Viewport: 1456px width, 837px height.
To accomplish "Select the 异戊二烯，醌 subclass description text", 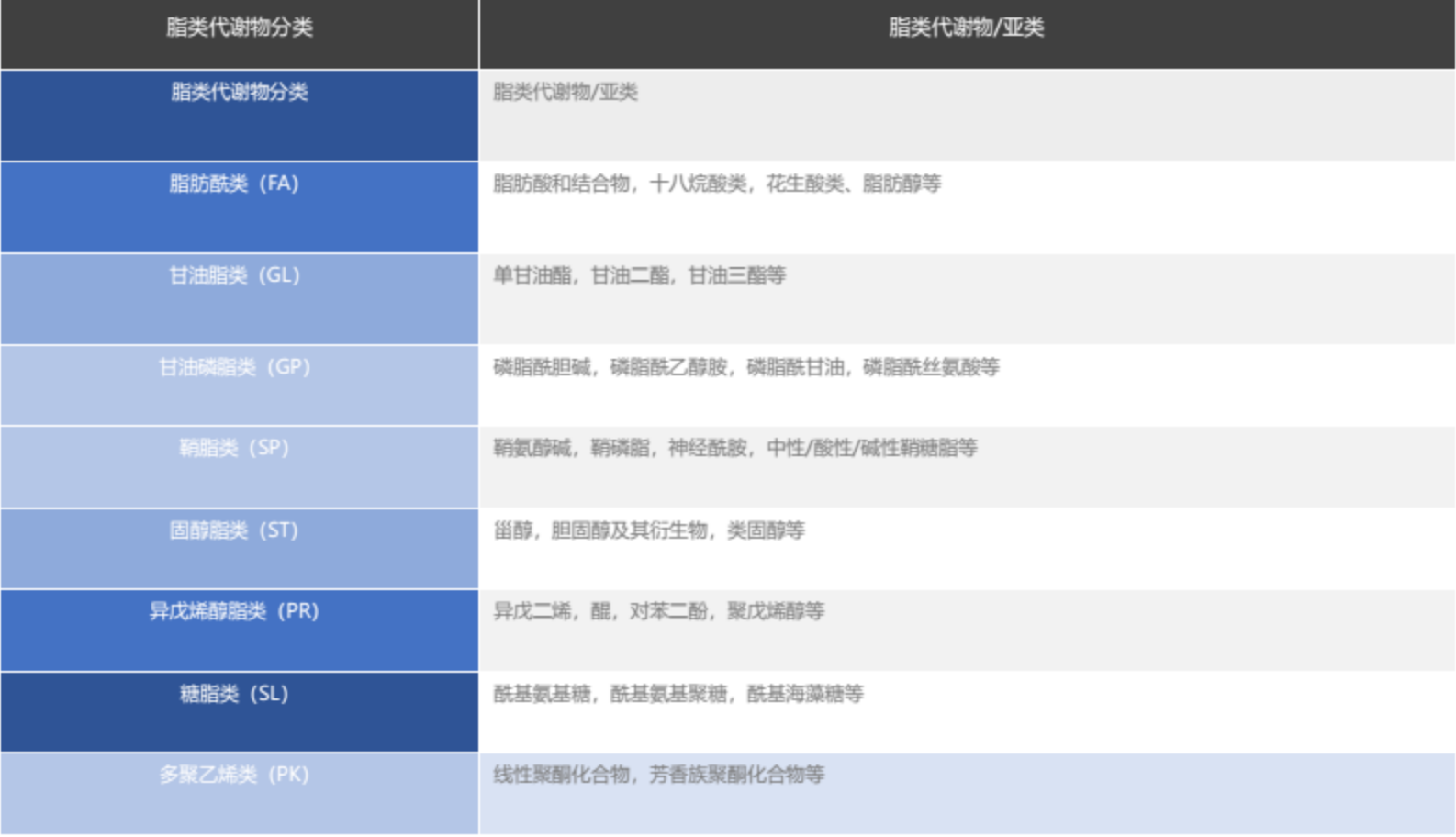I will 658,611.
